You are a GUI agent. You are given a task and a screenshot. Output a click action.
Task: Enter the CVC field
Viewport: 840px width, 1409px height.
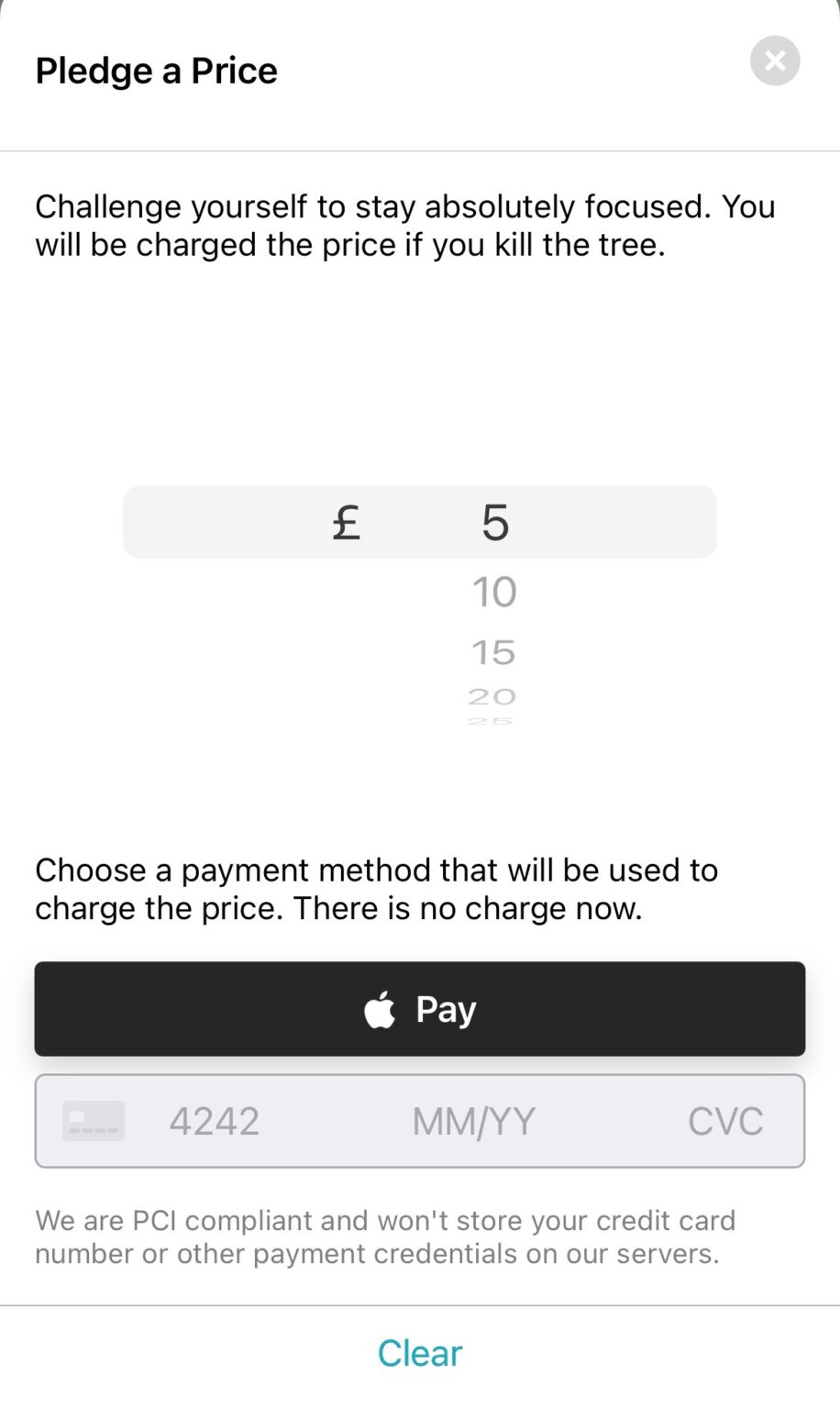click(725, 1121)
